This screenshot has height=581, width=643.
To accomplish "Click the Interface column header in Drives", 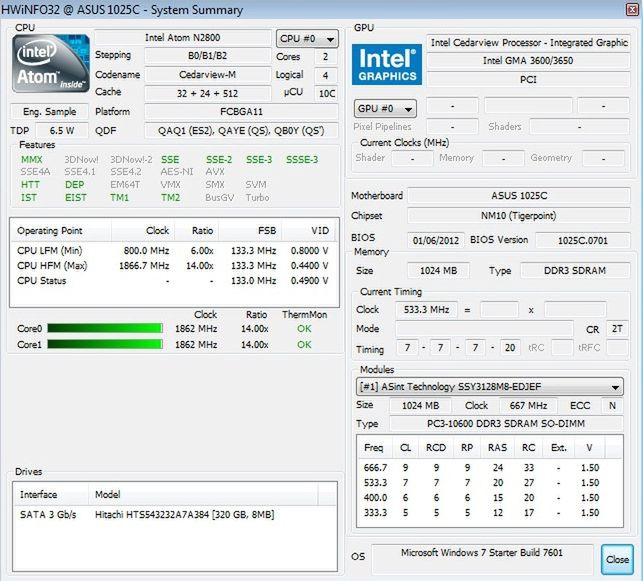I will pyautogui.click(x=51, y=494).
